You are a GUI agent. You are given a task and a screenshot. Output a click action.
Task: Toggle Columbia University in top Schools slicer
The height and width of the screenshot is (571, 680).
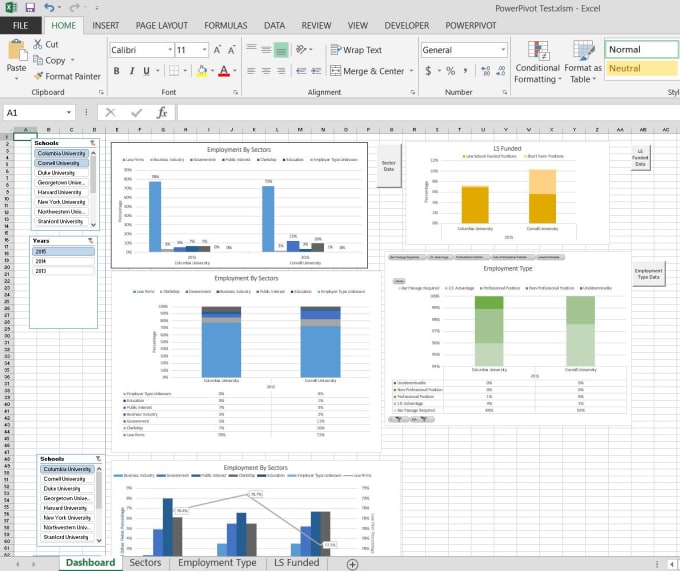click(x=61, y=153)
